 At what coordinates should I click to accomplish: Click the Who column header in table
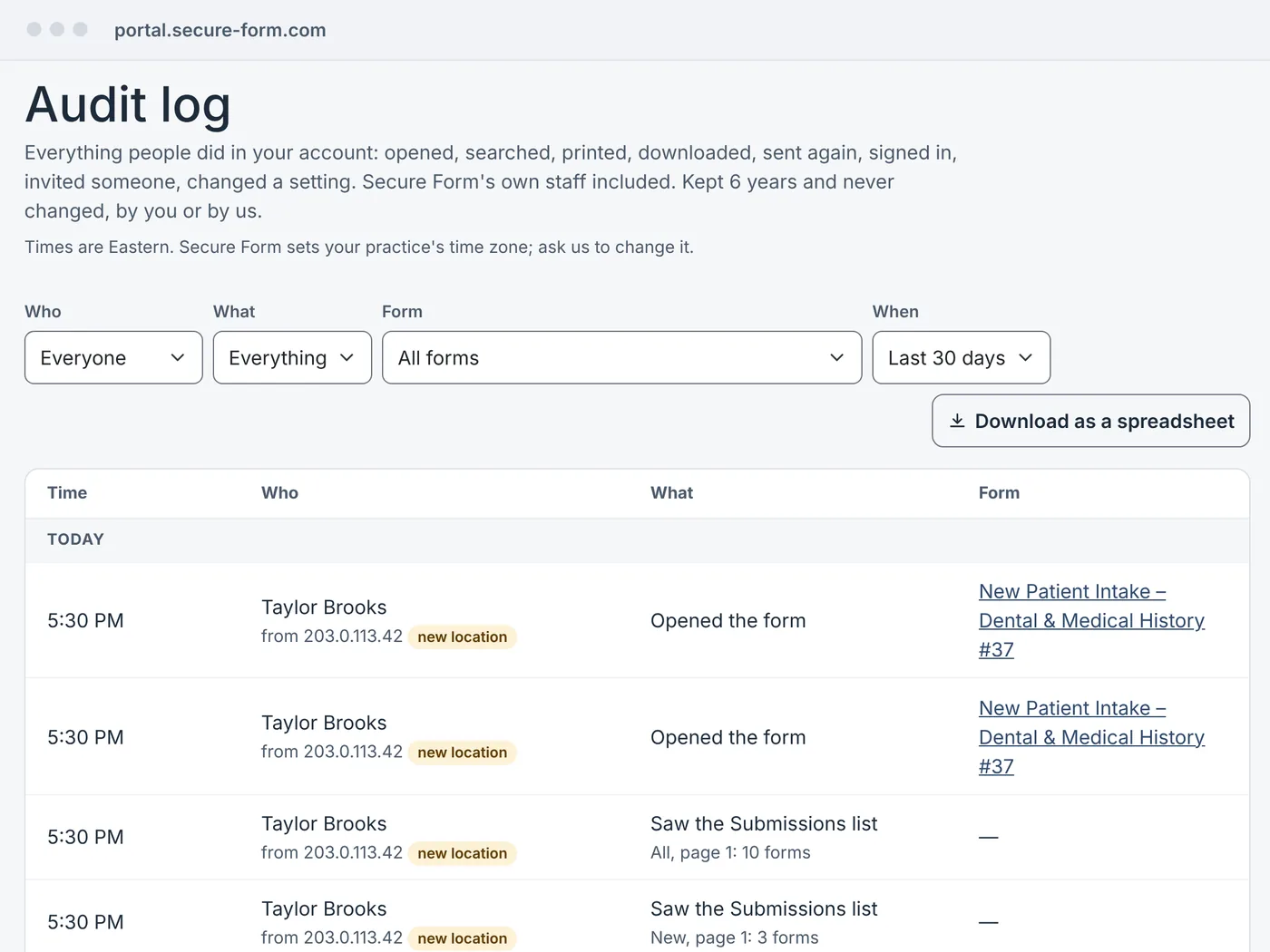pos(279,492)
